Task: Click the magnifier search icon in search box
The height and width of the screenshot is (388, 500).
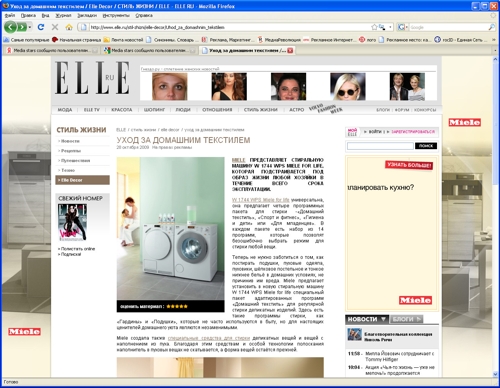Action: point(492,27)
